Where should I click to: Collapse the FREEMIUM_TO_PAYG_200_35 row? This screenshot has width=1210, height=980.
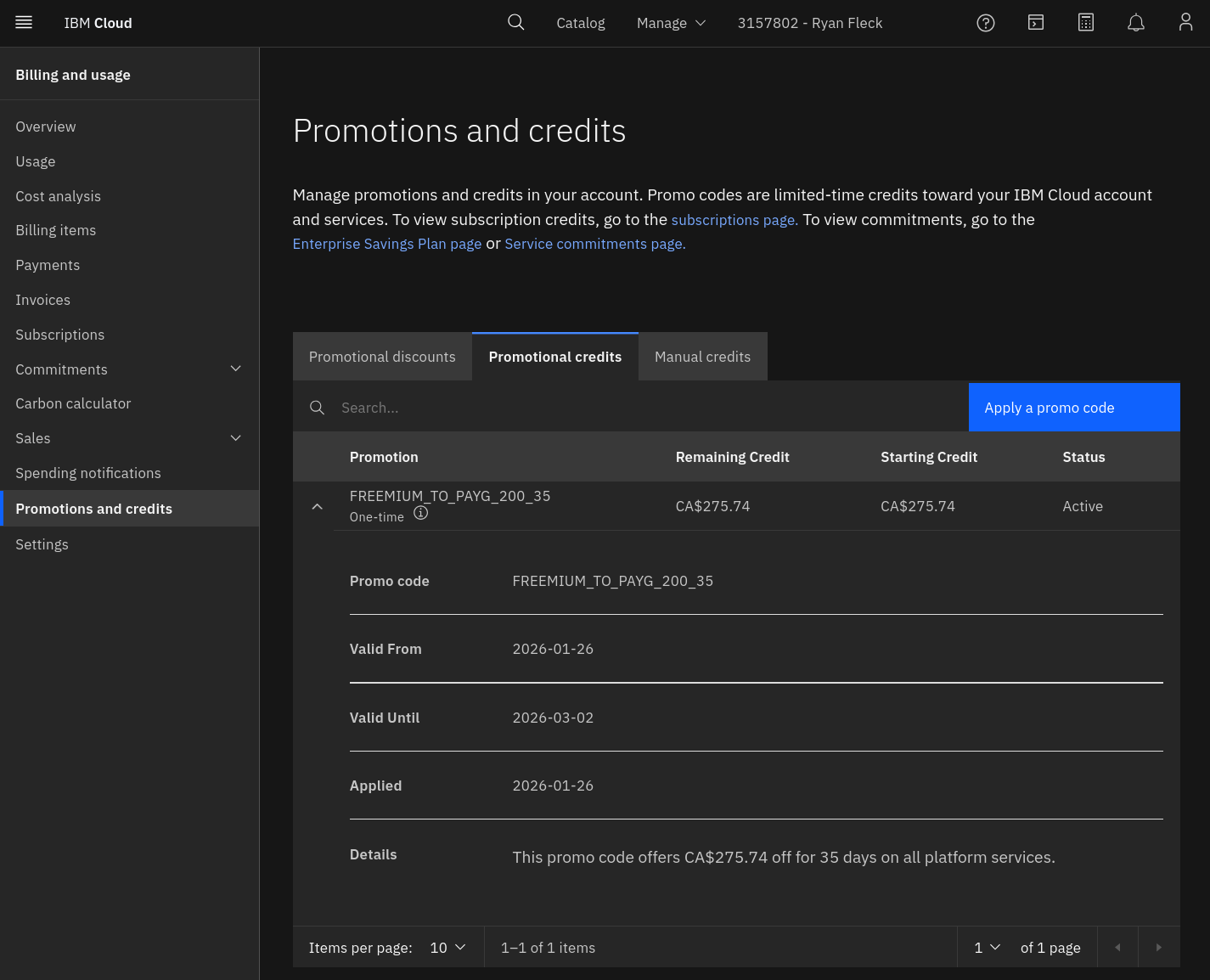pyautogui.click(x=317, y=506)
